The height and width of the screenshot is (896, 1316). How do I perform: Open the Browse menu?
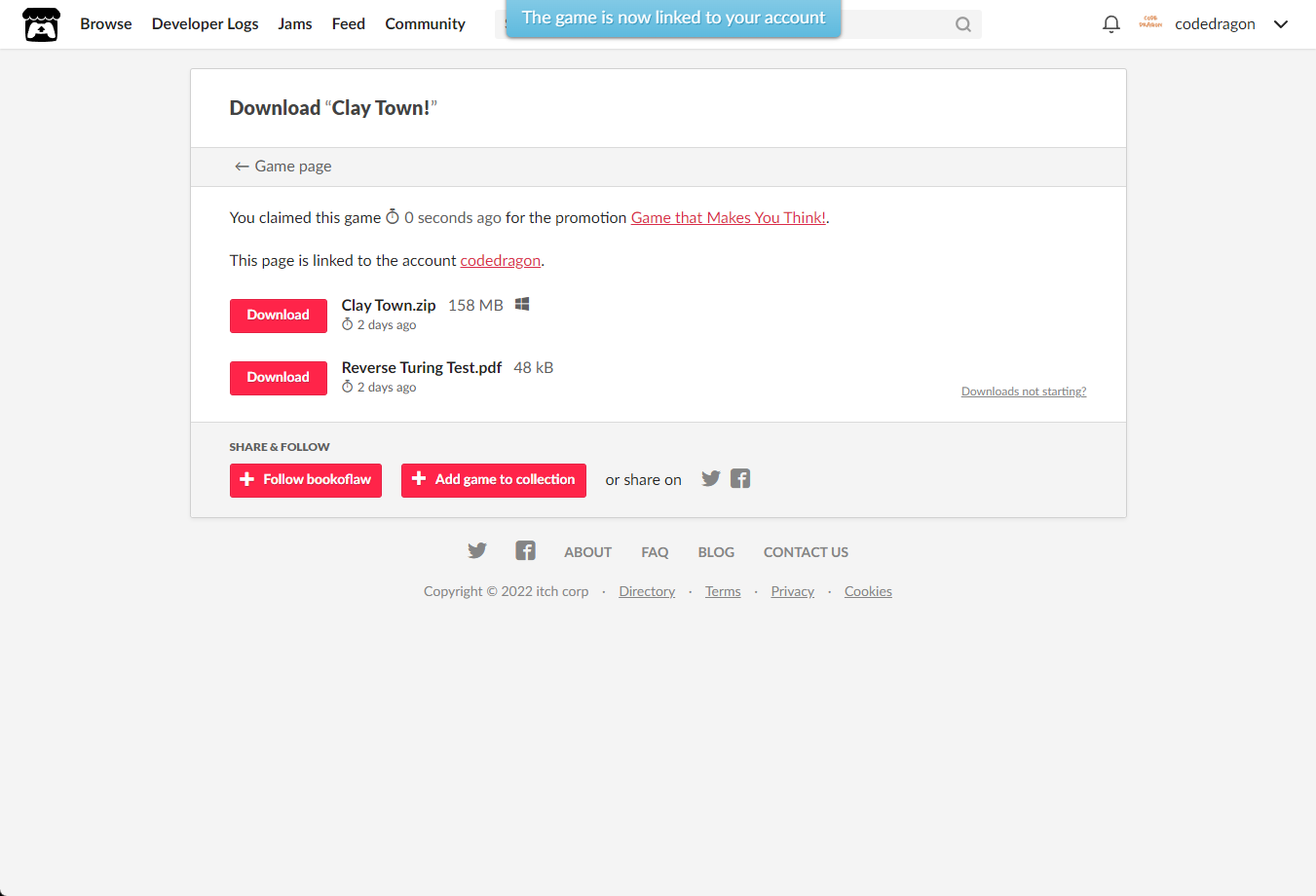(x=106, y=23)
